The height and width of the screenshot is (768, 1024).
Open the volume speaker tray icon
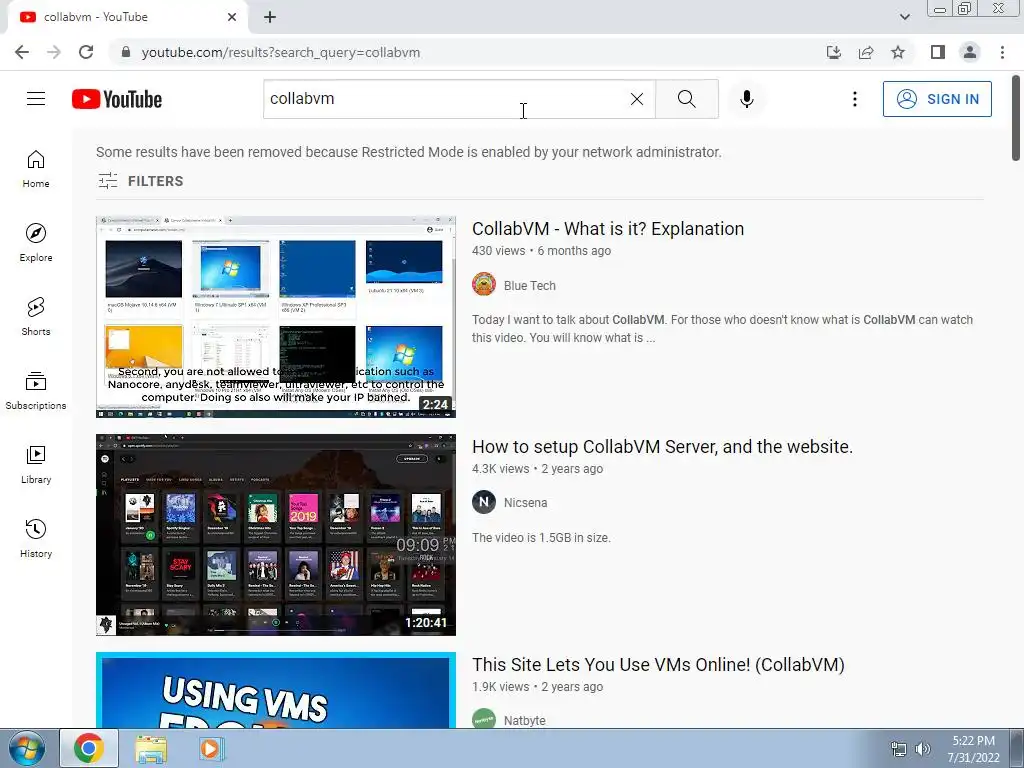point(923,749)
